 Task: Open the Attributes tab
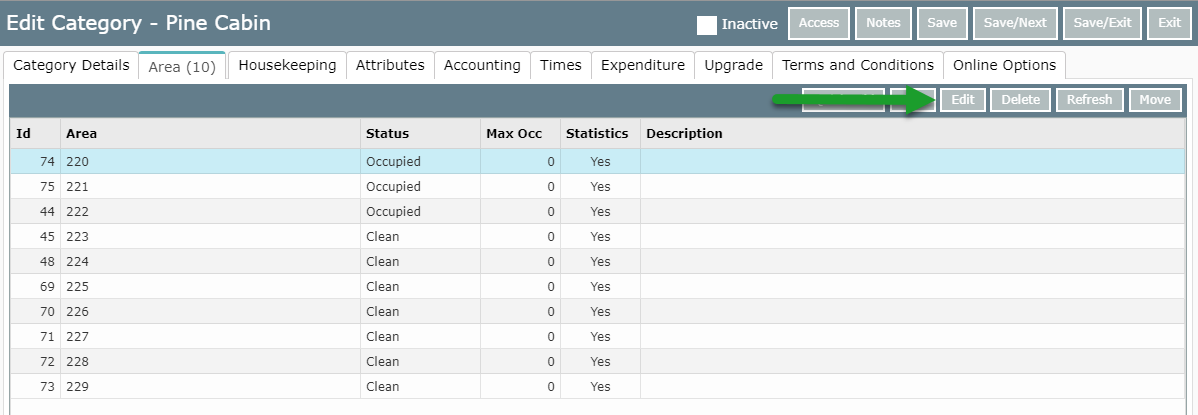390,66
